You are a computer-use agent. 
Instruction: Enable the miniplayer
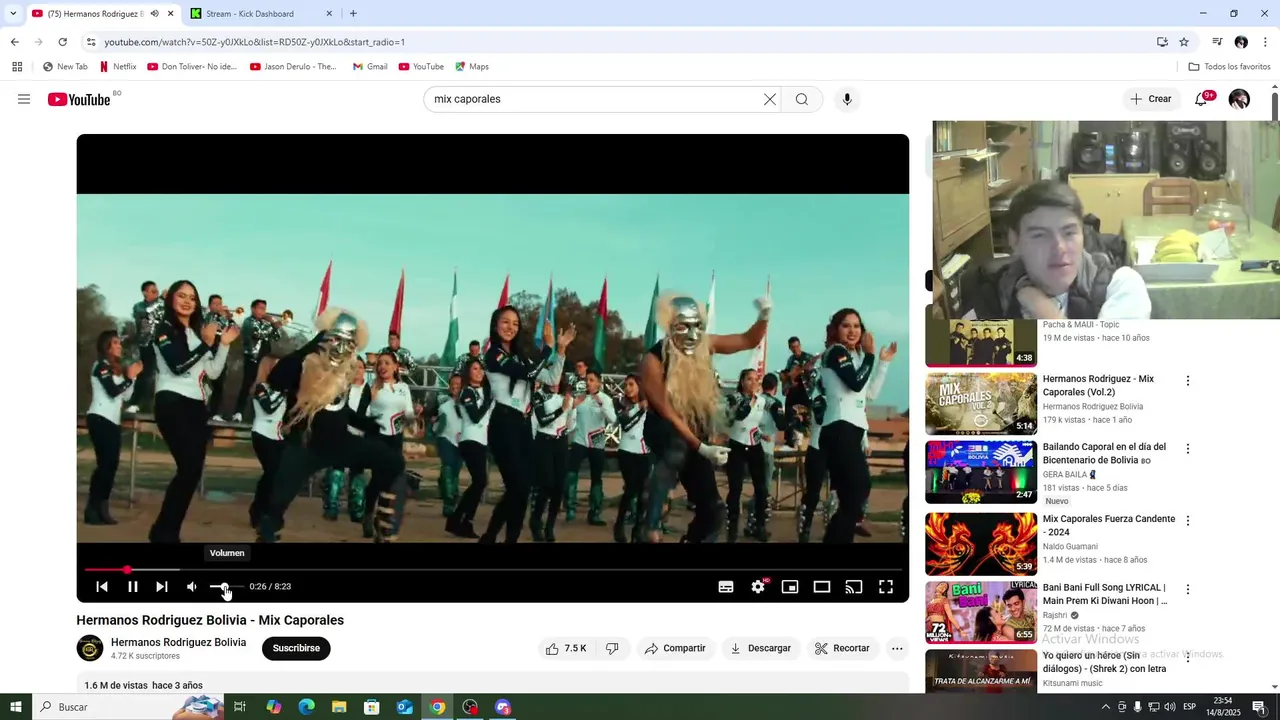[790, 587]
